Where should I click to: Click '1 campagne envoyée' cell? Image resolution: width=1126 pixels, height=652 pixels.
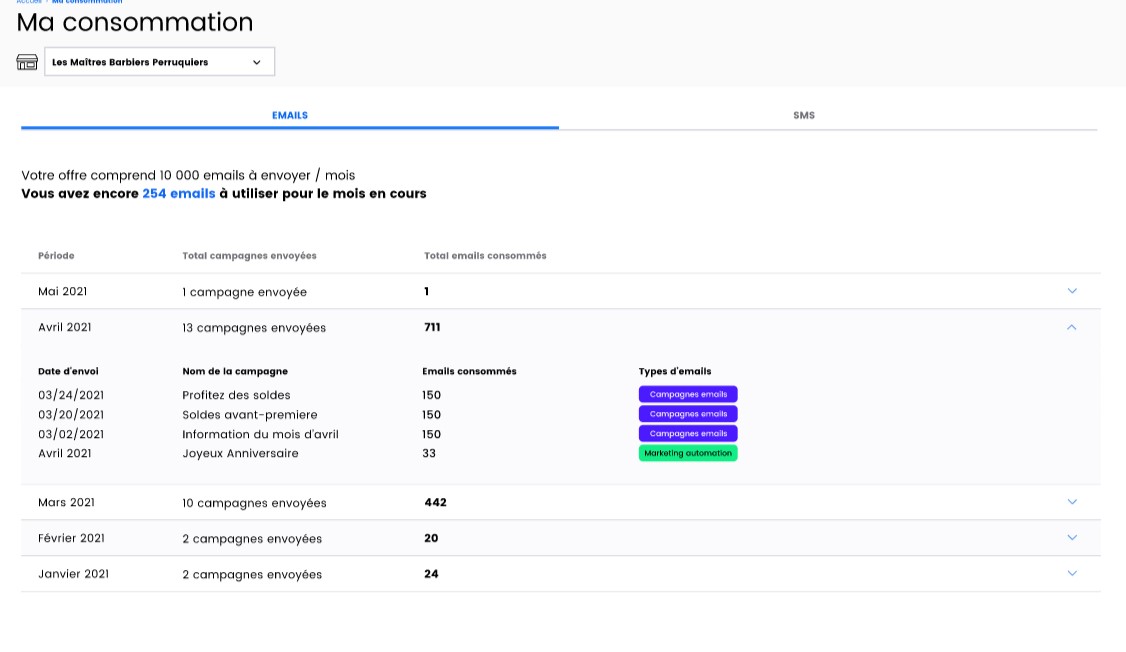pos(244,292)
